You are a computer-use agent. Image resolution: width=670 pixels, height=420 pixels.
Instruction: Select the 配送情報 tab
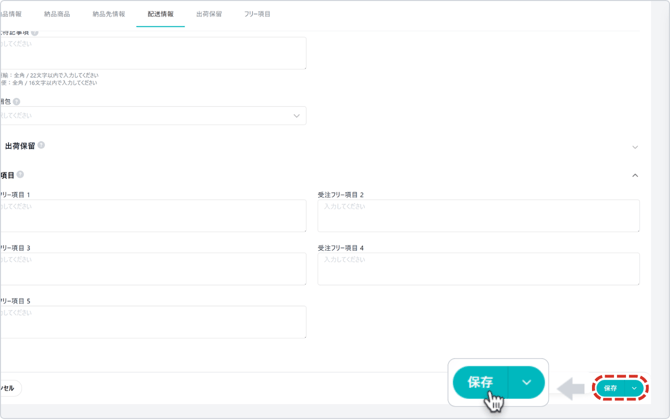point(160,15)
